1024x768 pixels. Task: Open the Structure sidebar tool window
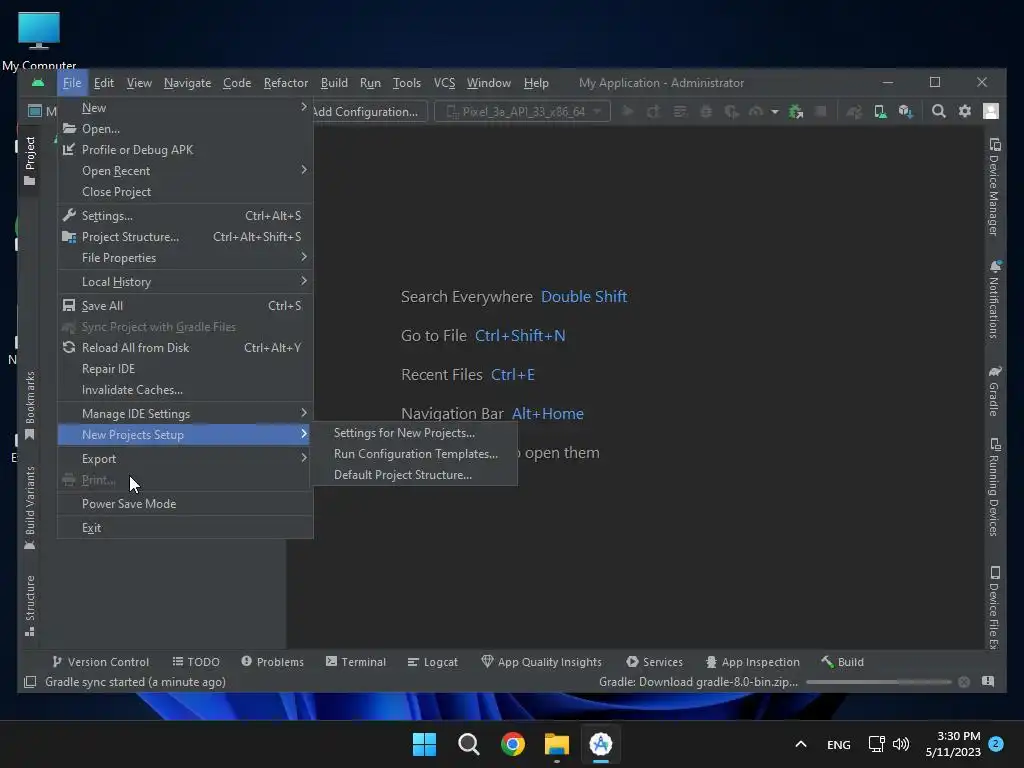tap(29, 605)
